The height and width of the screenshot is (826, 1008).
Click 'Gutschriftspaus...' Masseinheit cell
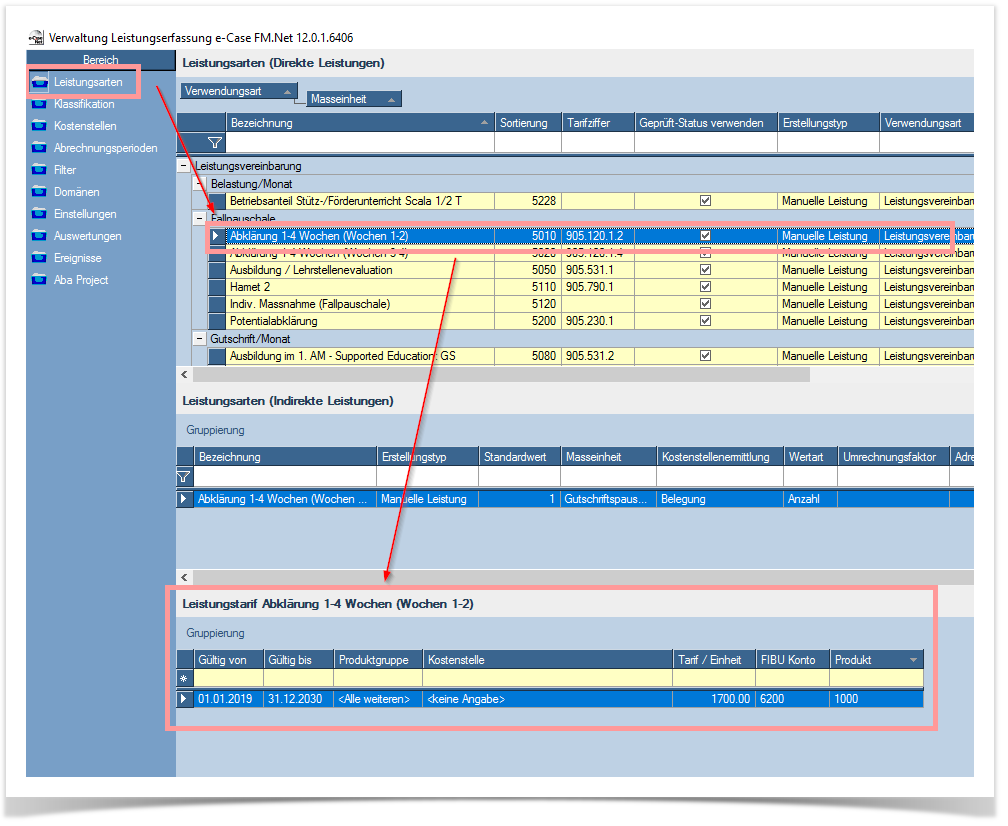tap(606, 499)
